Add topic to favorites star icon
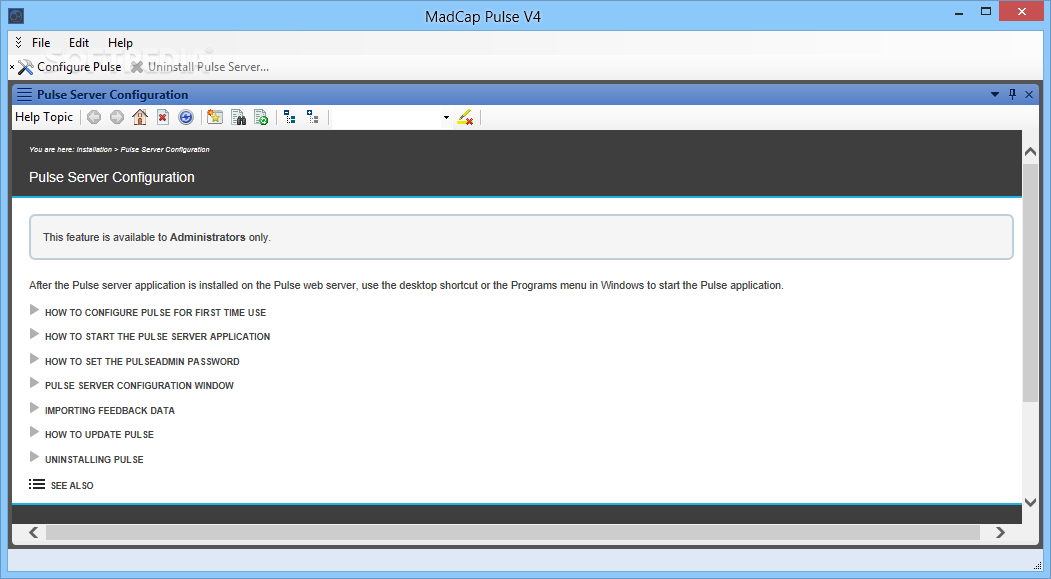 point(214,117)
